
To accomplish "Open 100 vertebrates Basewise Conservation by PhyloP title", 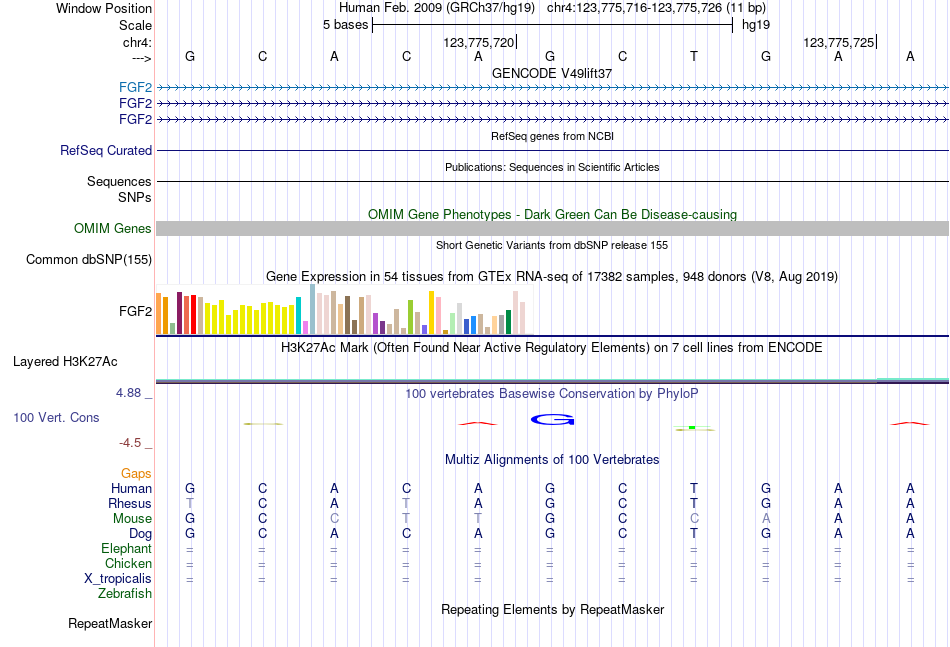I will [x=552, y=394].
